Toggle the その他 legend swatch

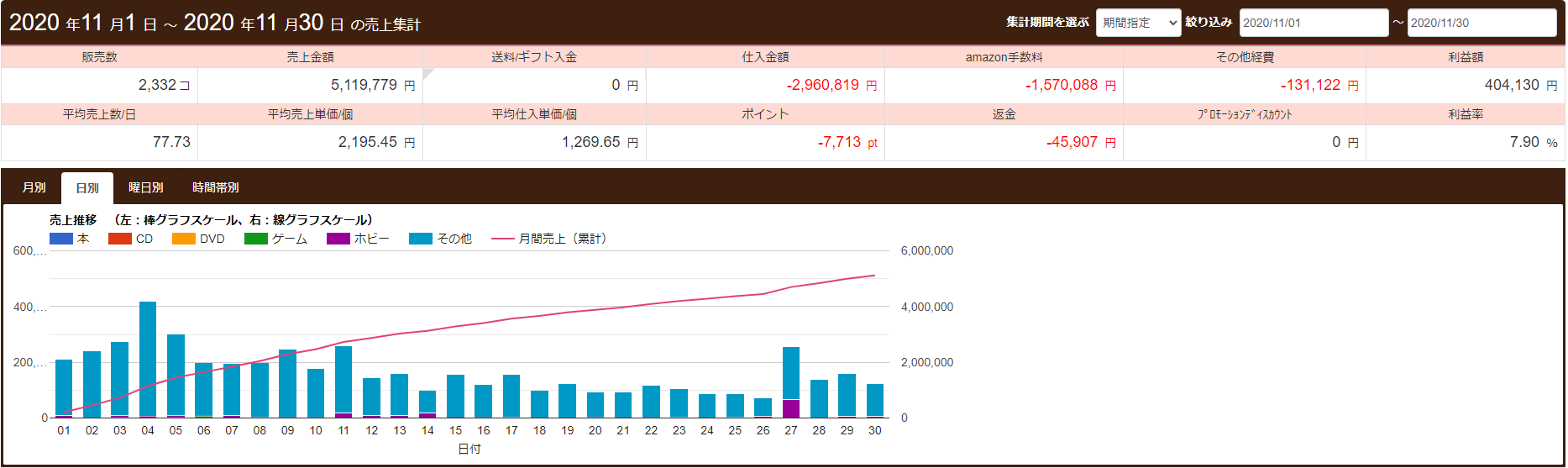tap(420, 239)
